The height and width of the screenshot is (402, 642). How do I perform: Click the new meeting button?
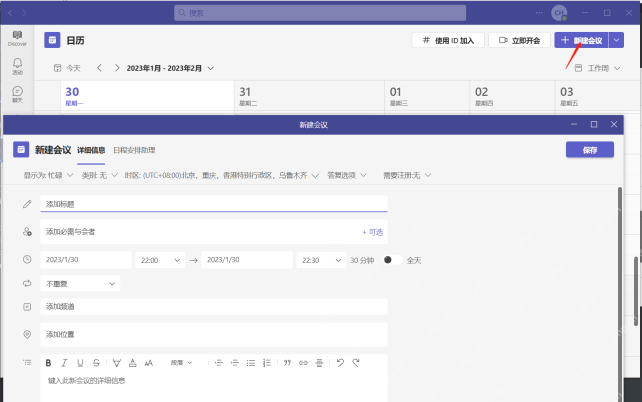(581, 40)
